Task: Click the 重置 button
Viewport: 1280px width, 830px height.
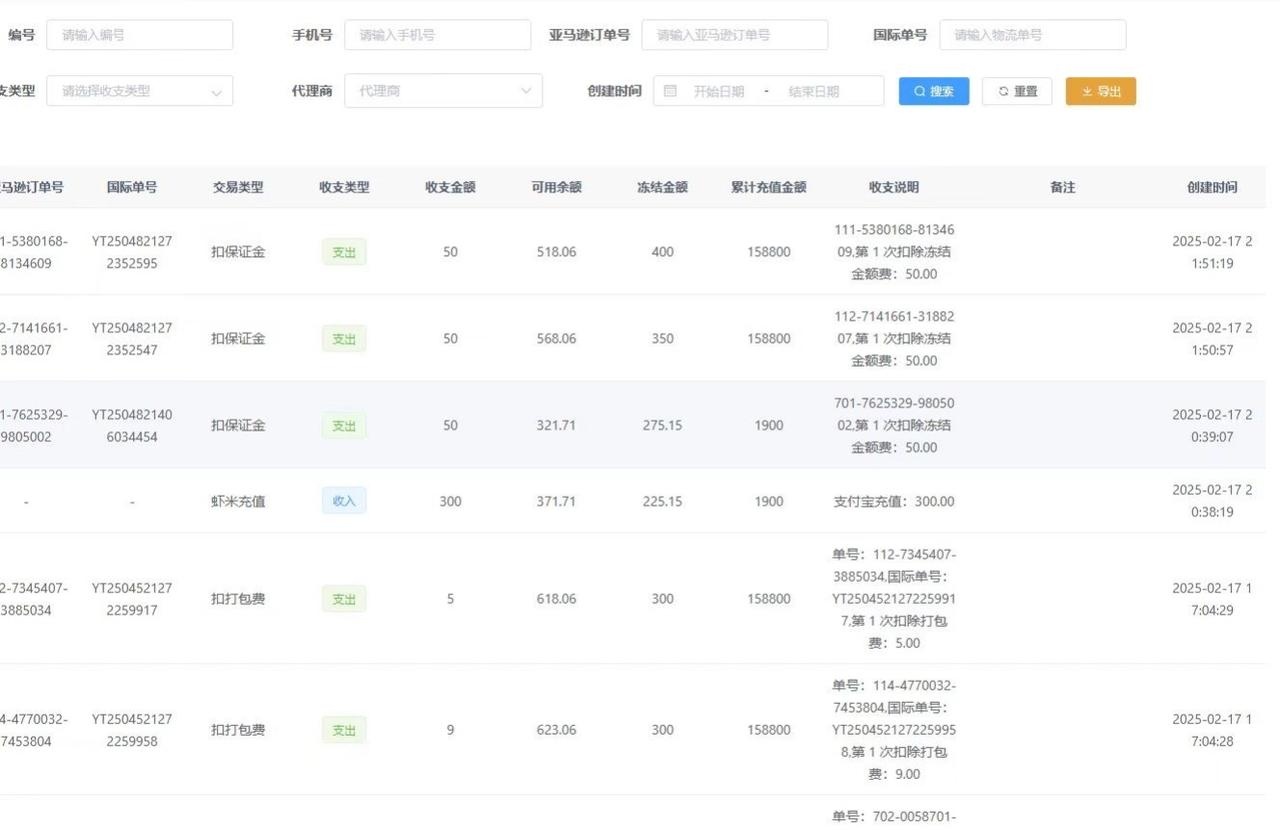Action: tap(1017, 91)
